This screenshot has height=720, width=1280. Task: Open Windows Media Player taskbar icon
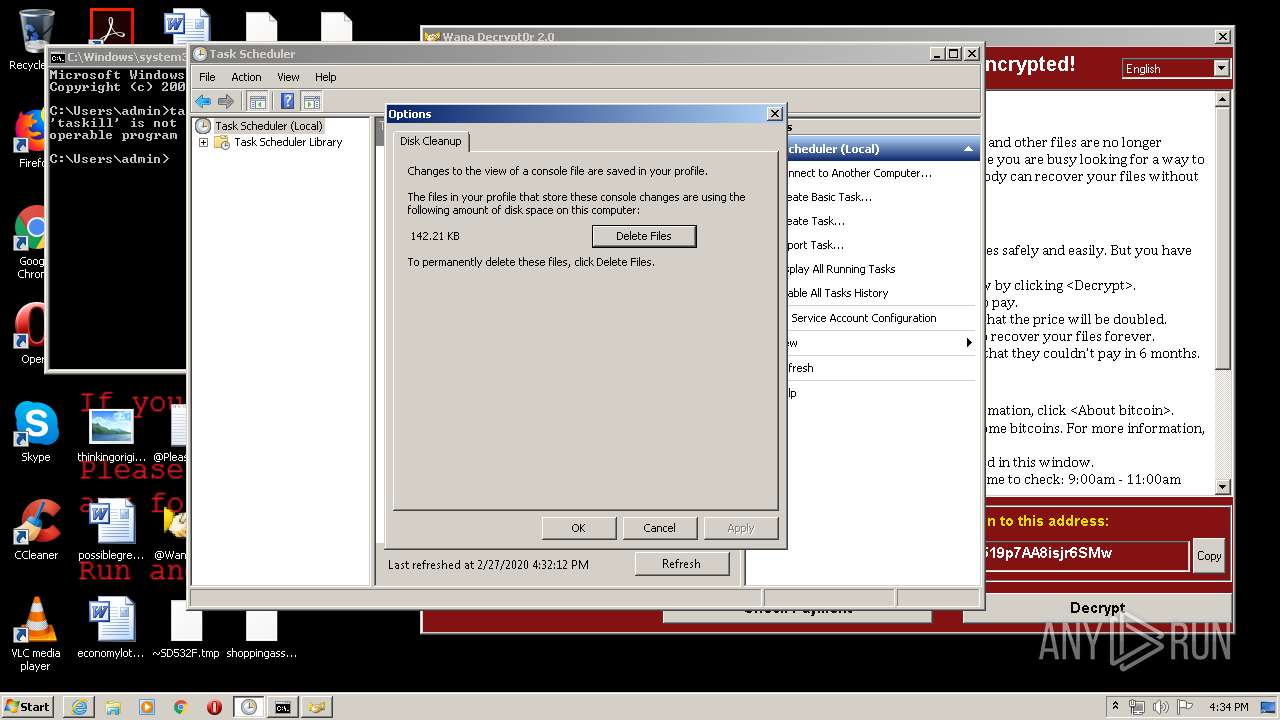pyautogui.click(x=147, y=707)
